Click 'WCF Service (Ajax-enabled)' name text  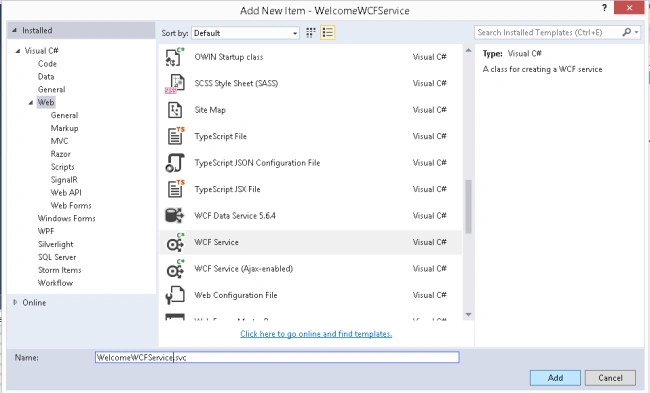tap(243, 269)
